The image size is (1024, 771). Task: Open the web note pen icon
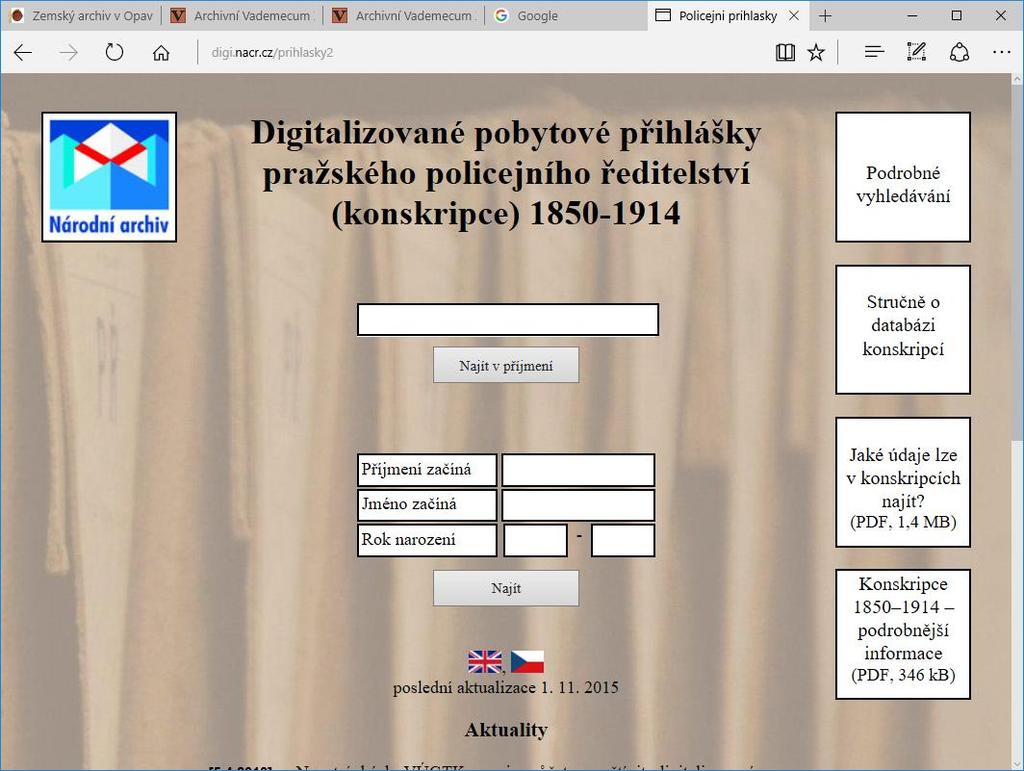[x=916, y=52]
